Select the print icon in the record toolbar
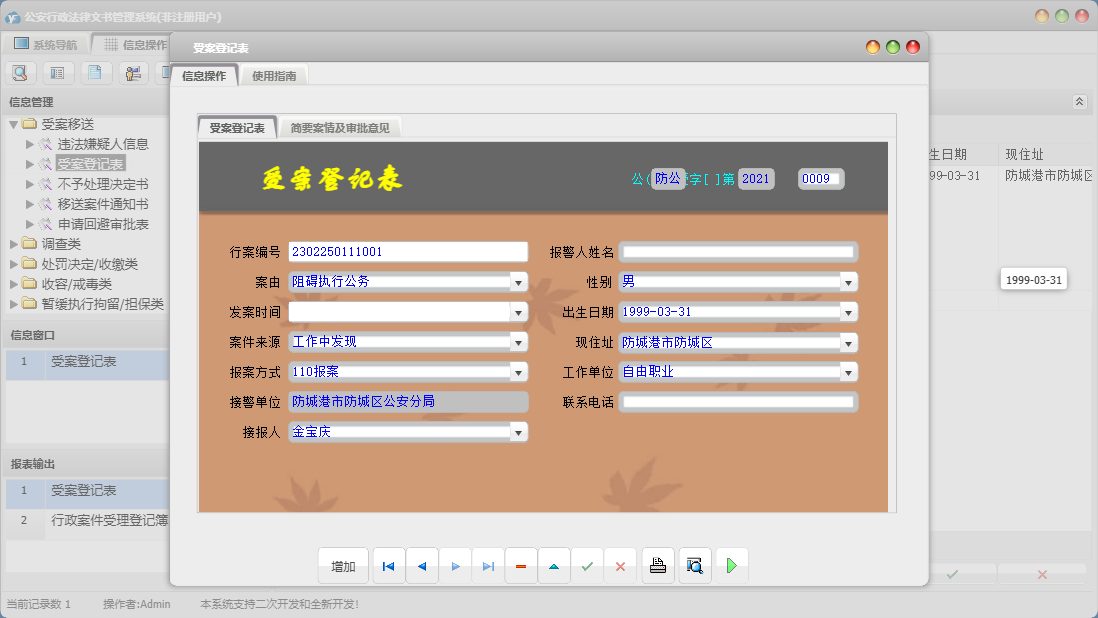This screenshot has width=1098, height=618. 657,565
